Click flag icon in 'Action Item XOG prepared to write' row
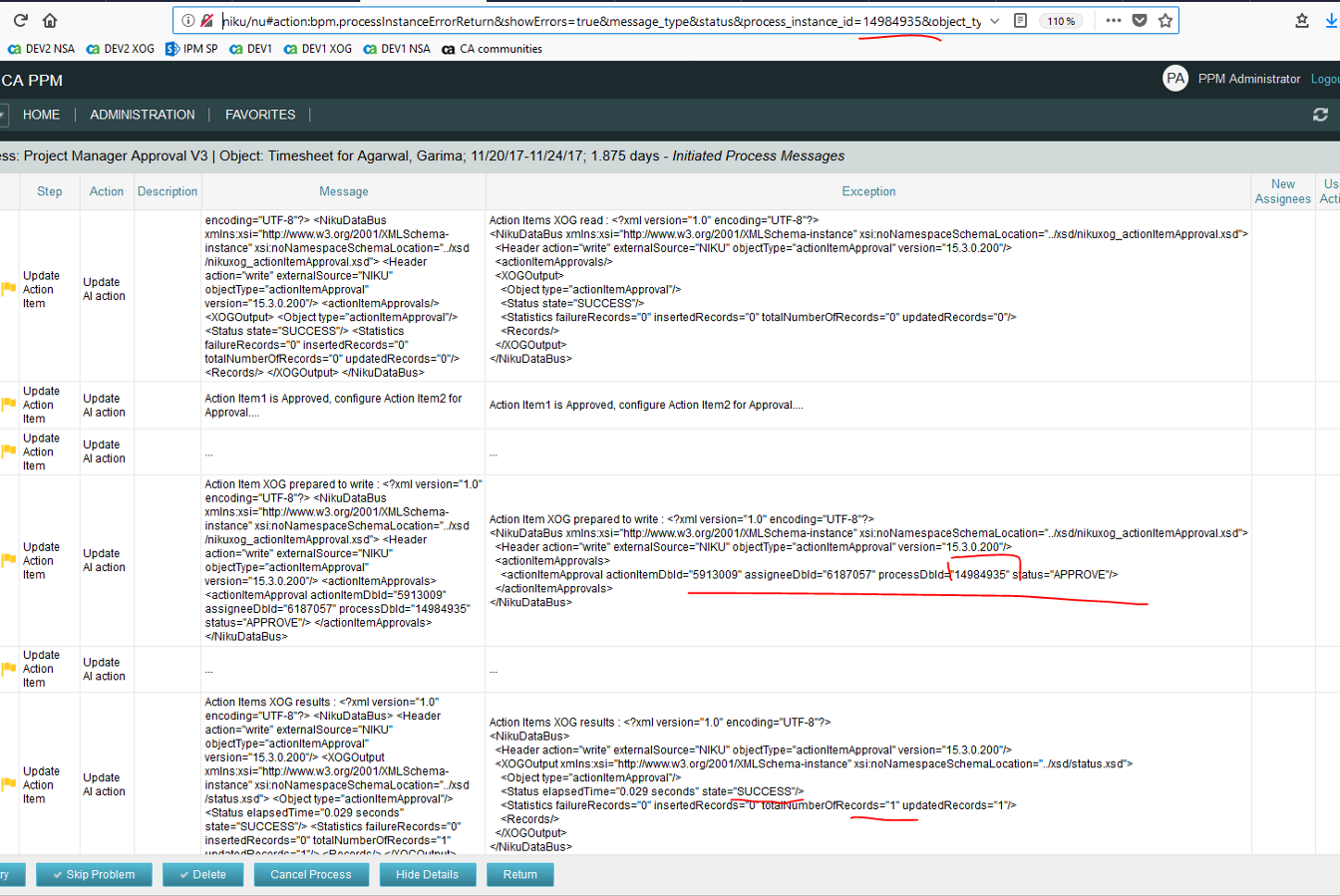Screen dimensions: 1340x896 [9, 560]
